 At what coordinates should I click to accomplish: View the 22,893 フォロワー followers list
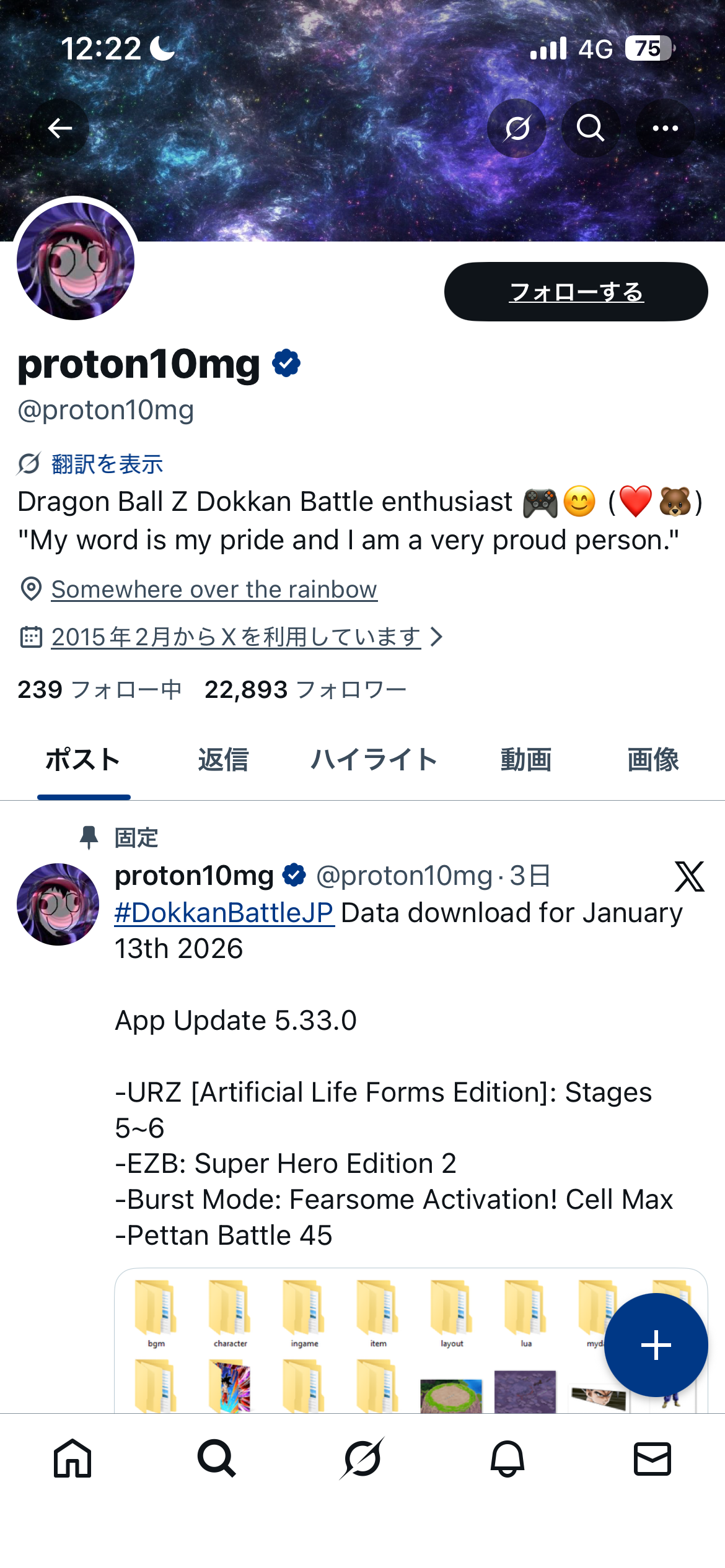(x=305, y=690)
